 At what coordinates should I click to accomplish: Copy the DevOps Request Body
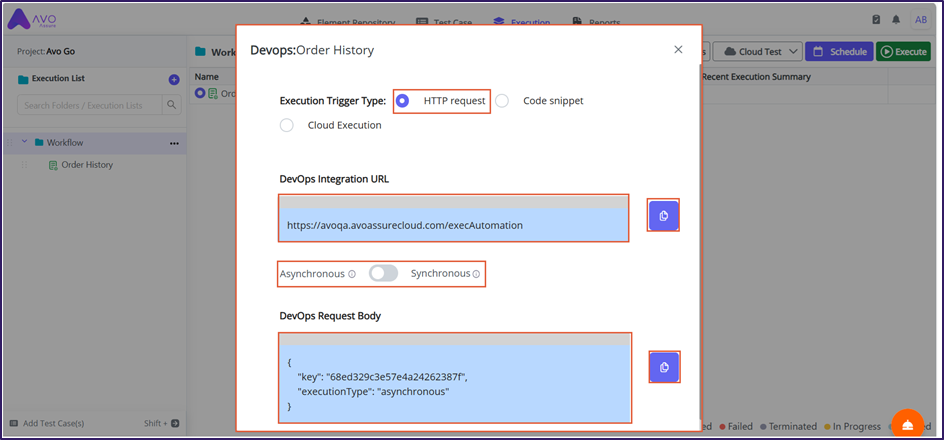[664, 367]
